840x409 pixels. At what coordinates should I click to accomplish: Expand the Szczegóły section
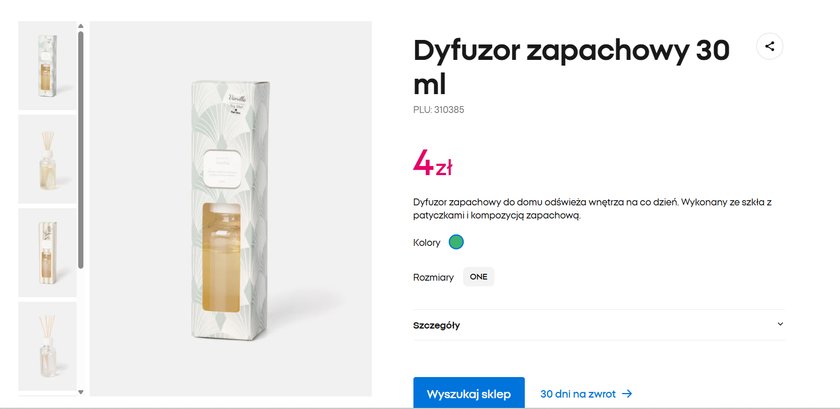(x=436, y=325)
